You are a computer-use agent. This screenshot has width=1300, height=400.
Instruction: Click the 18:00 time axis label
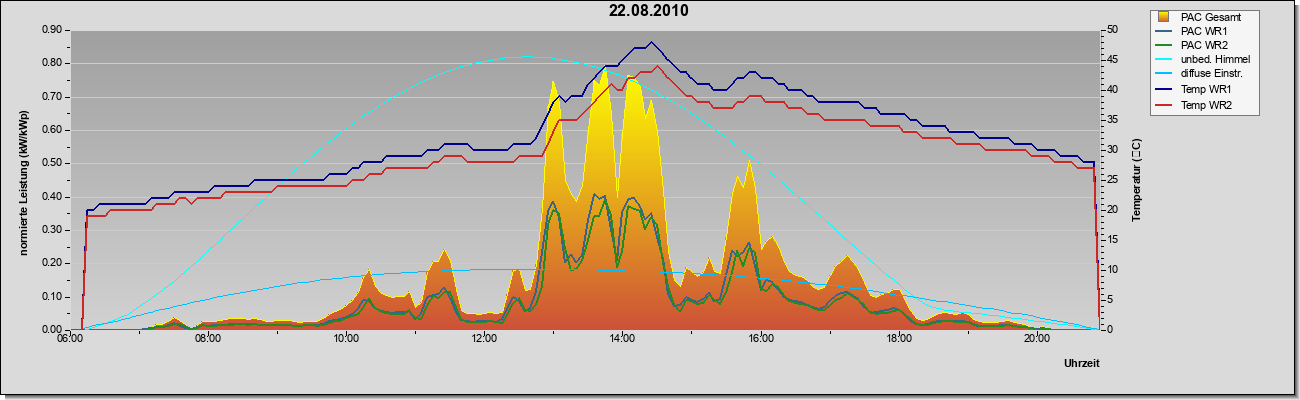point(899,339)
